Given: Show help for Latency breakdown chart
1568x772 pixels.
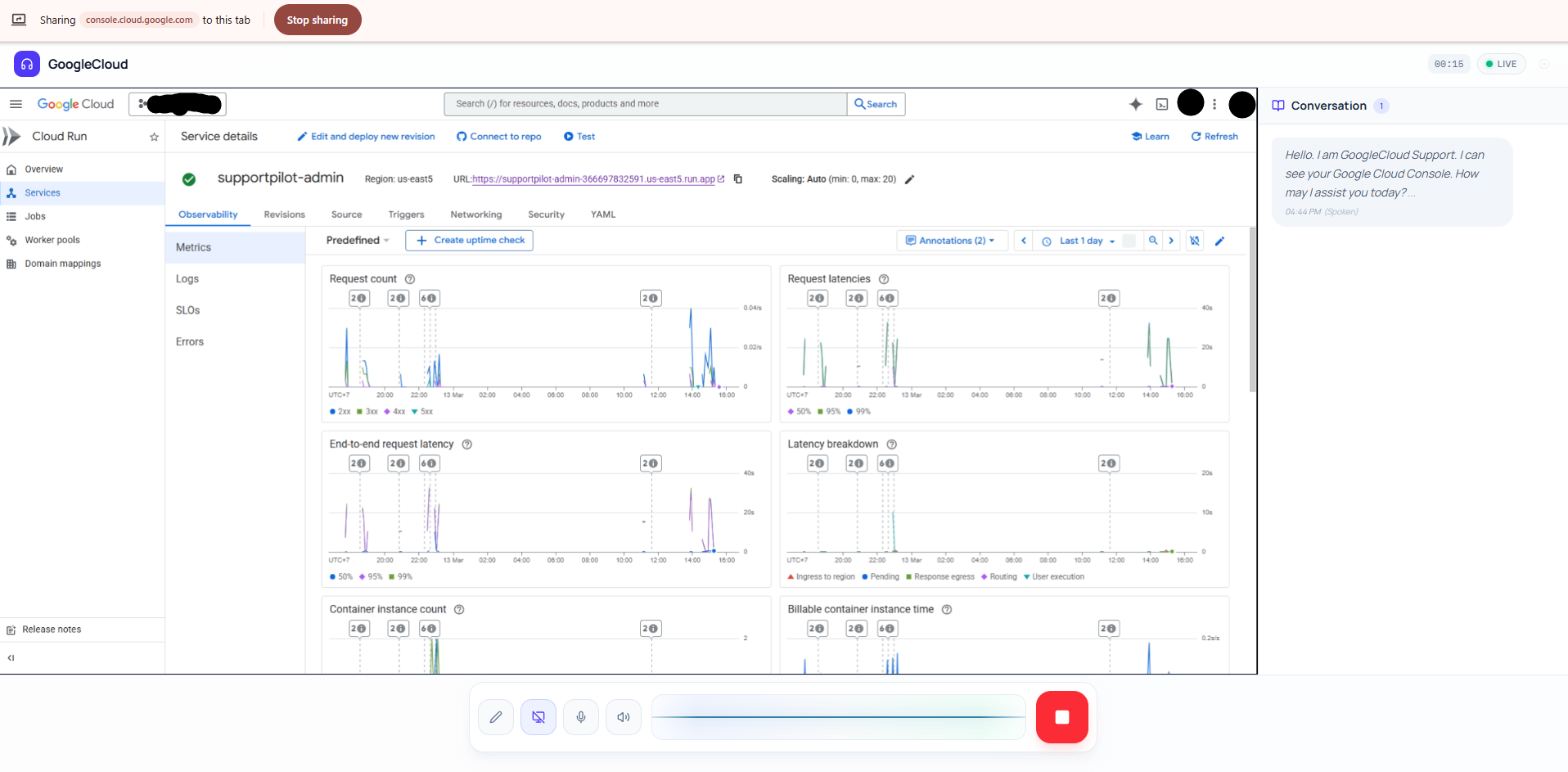Looking at the screenshot, I should (892, 445).
